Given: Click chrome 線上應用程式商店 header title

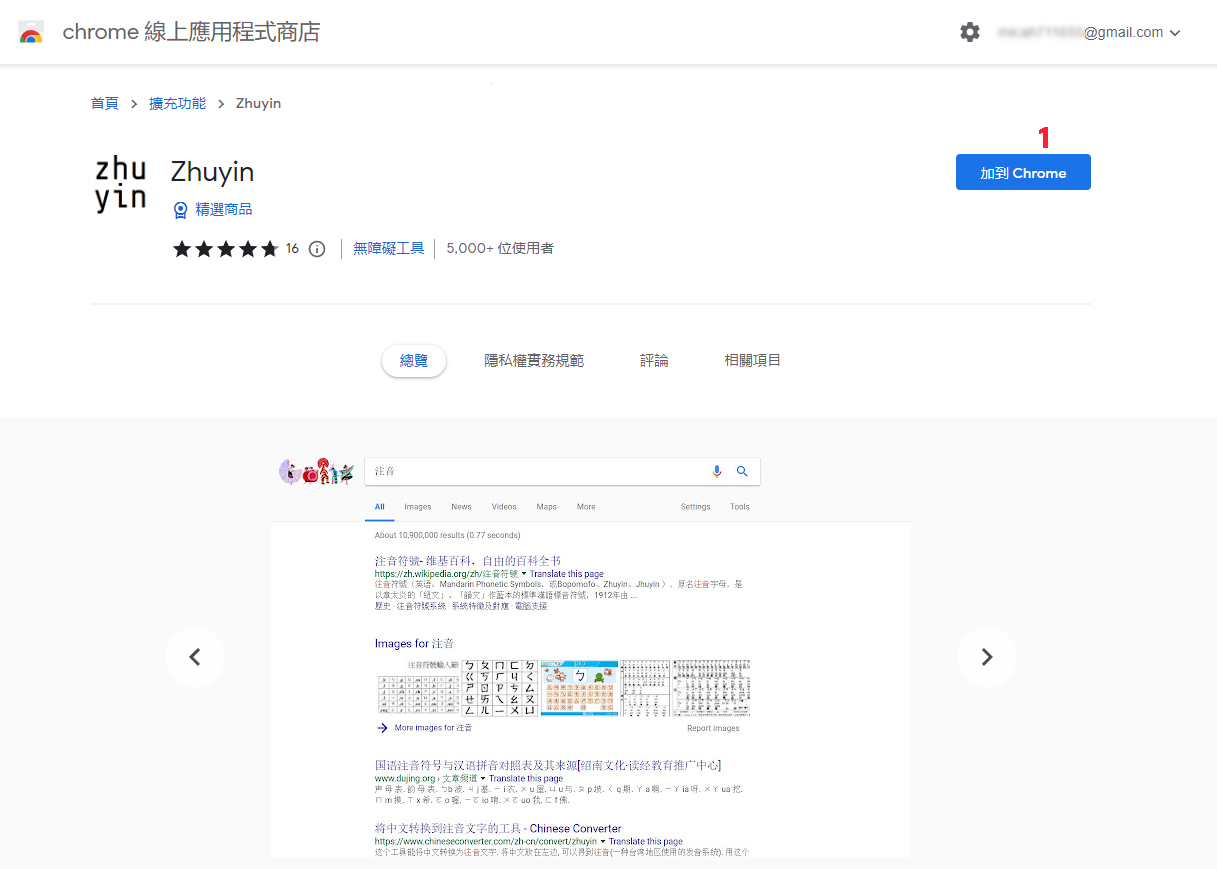Looking at the screenshot, I should click(x=191, y=32).
